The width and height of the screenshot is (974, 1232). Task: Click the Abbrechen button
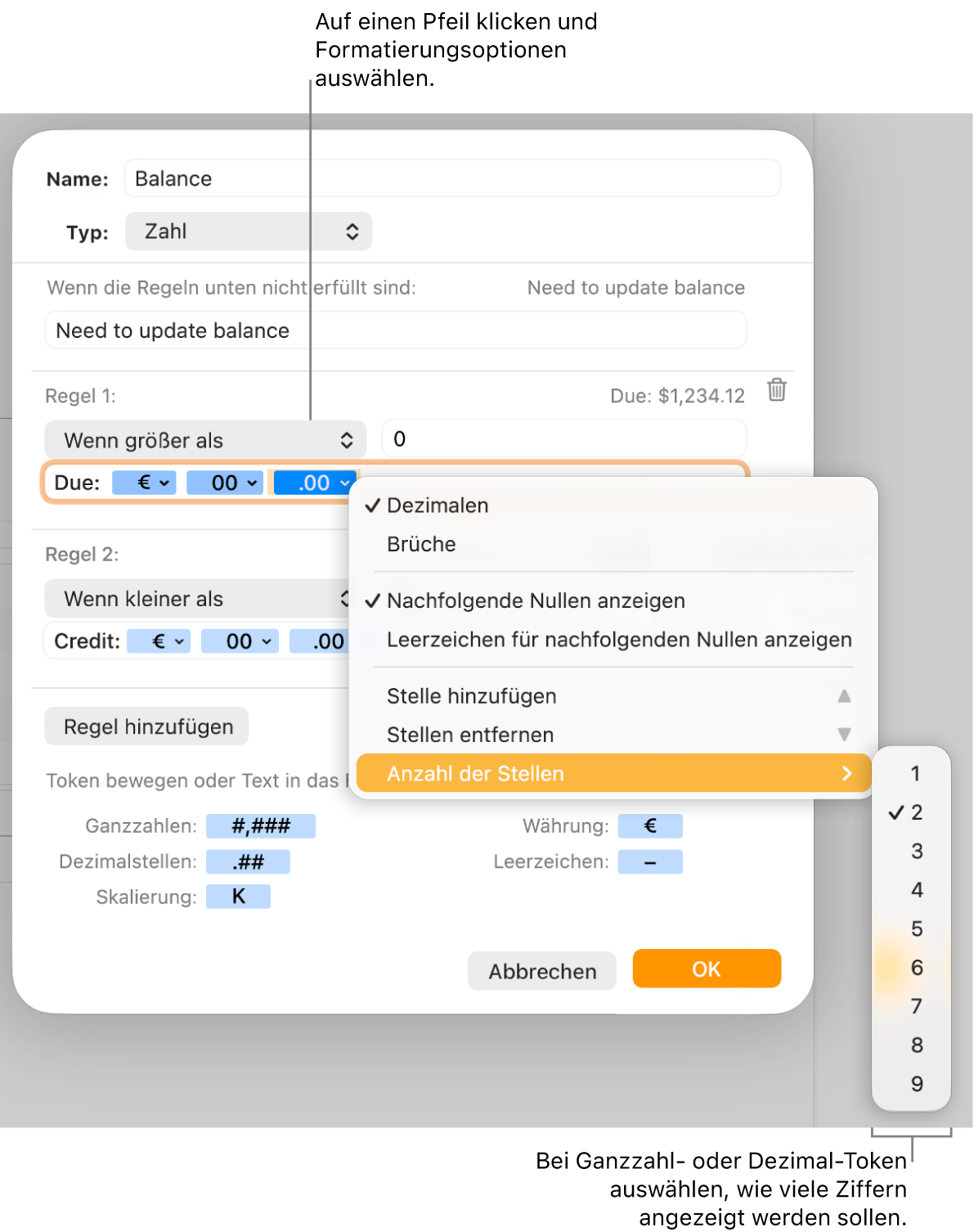click(x=542, y=971)
